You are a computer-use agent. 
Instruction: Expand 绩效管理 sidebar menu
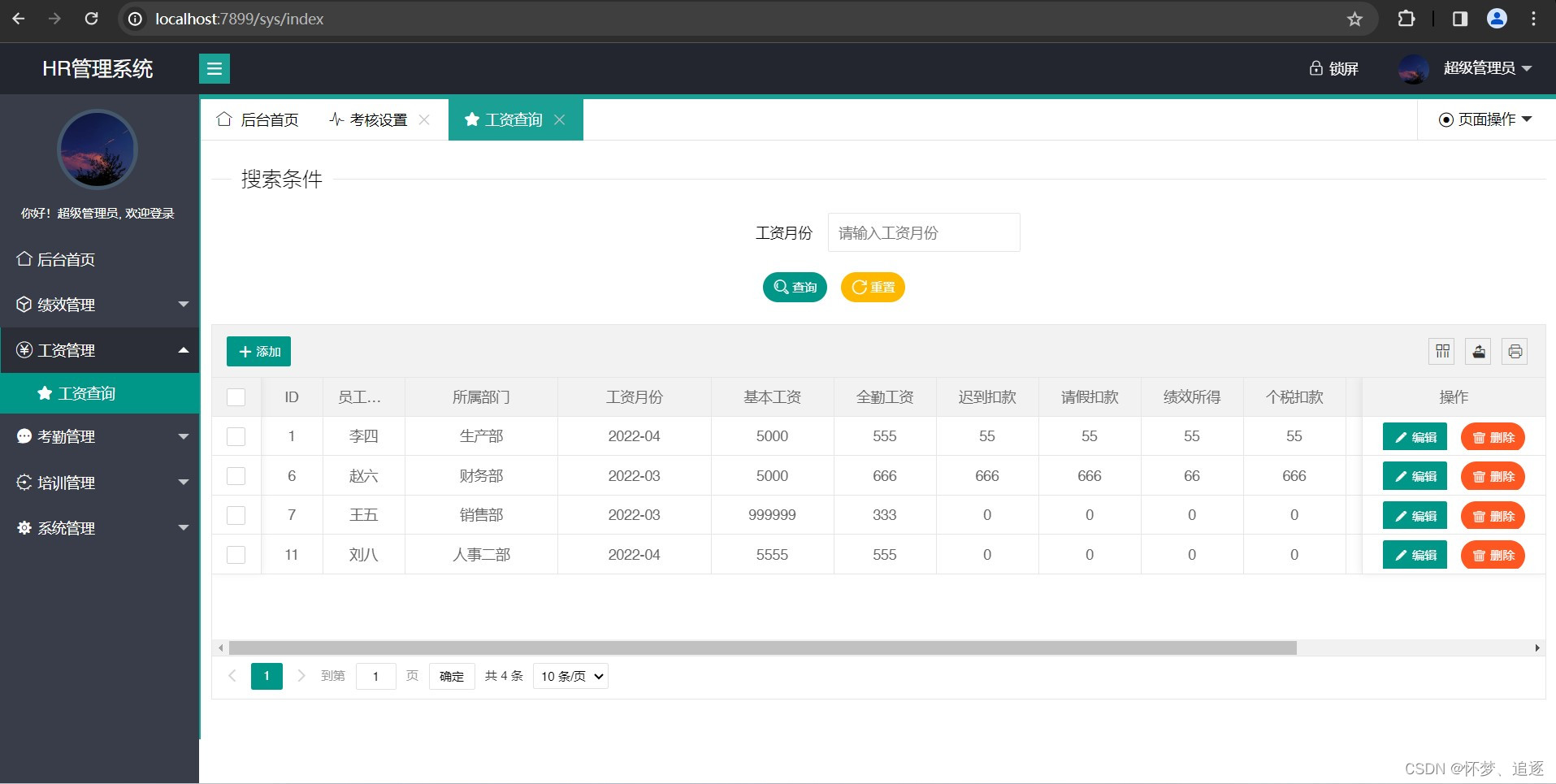pyautogui.click(x=99, y=305)
